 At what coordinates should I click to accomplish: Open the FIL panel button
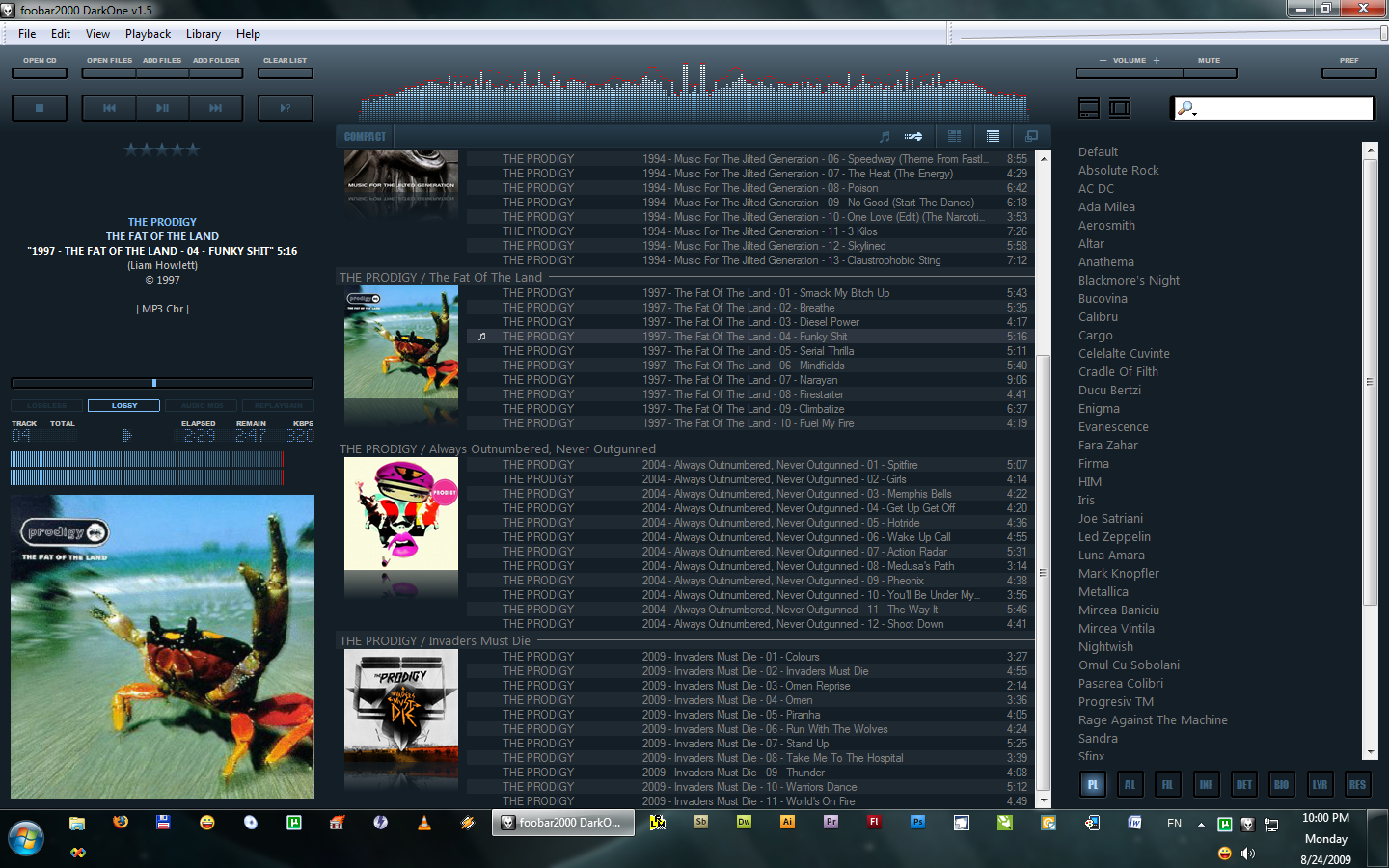point(1168,784)
